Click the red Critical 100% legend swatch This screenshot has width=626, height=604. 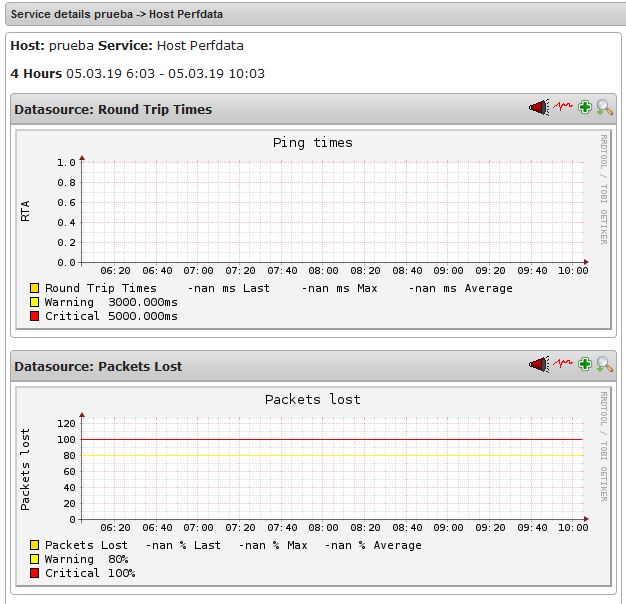[35, 574]
